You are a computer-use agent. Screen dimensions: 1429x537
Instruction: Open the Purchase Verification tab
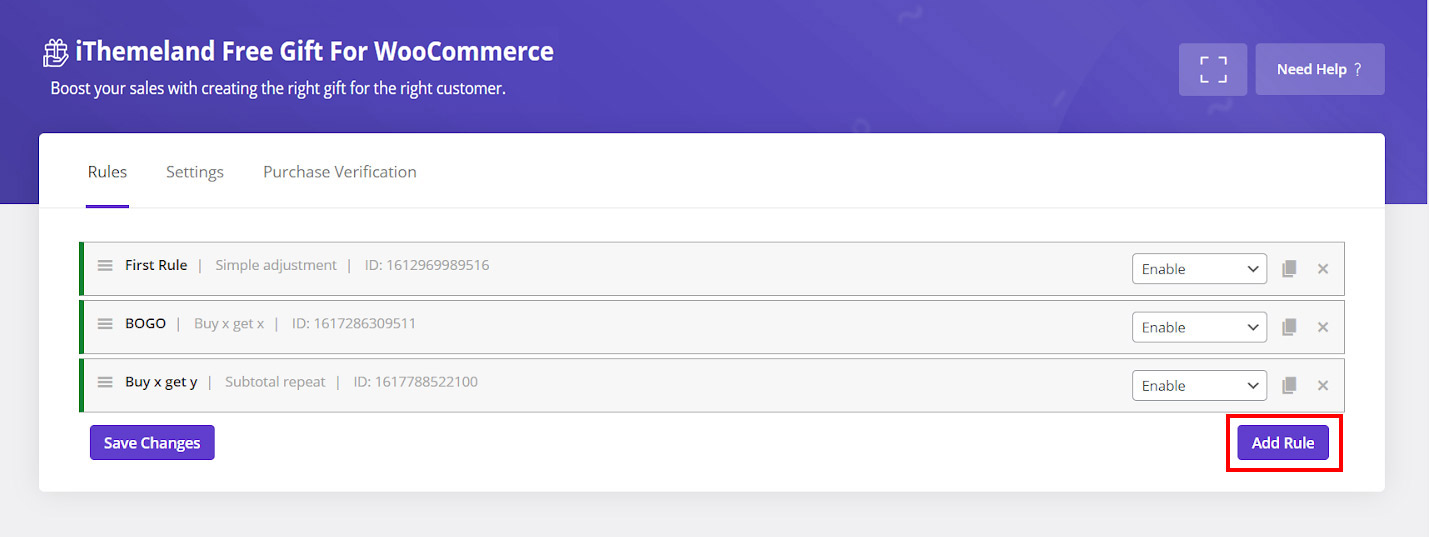[340, 172]
